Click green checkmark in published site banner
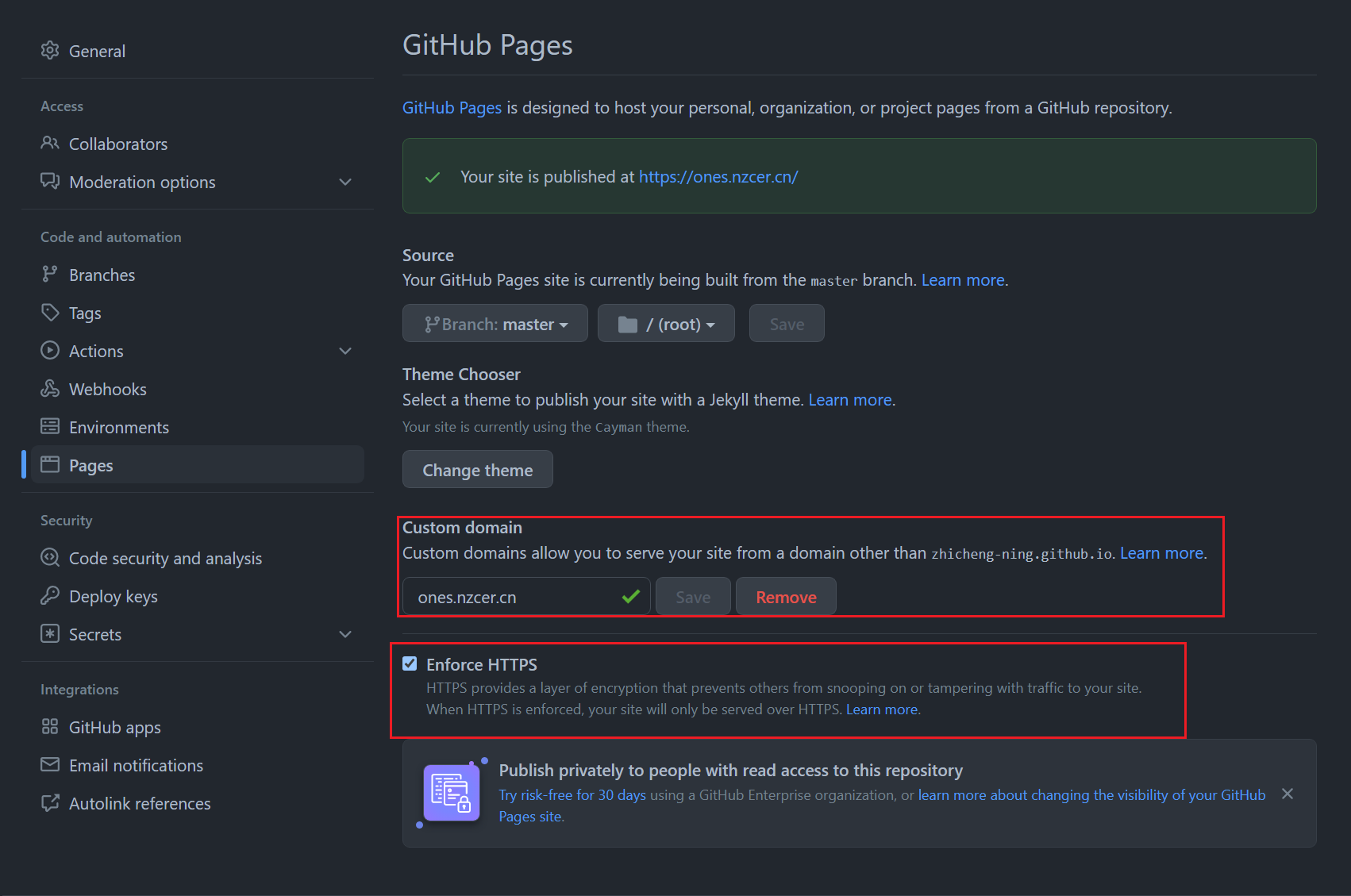This screenshot has width=1351, height=896. (433, 177)
